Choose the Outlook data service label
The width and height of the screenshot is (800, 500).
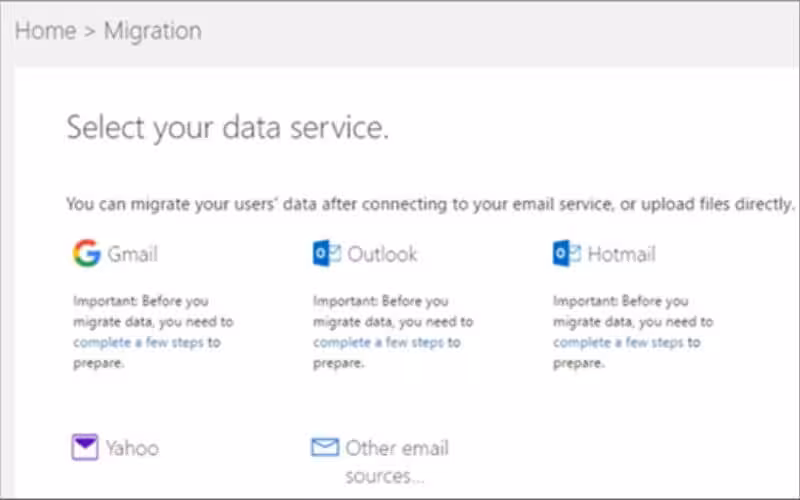(x=382, y=254)
